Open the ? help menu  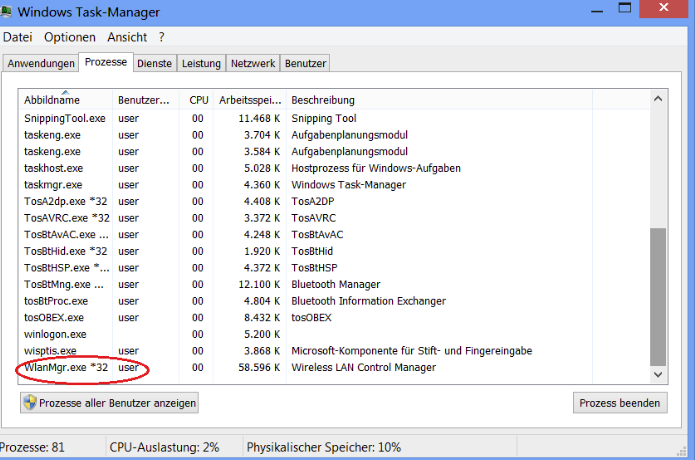pos(161,37)
